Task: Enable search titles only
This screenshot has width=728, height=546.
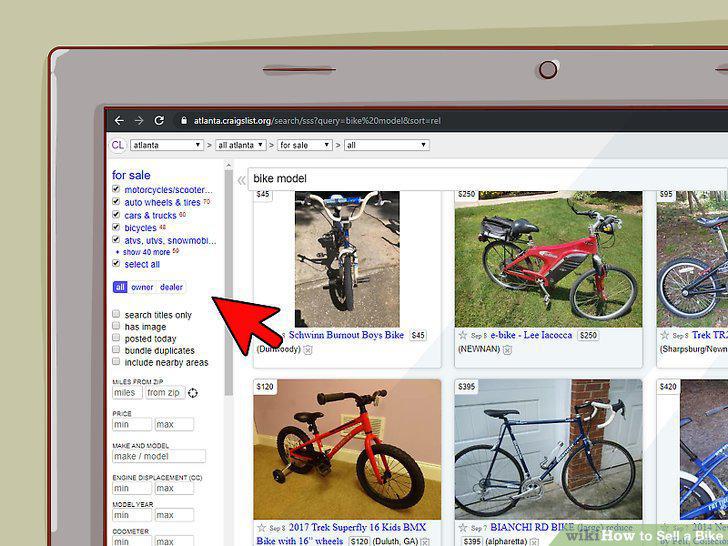Action: point(116,314)
